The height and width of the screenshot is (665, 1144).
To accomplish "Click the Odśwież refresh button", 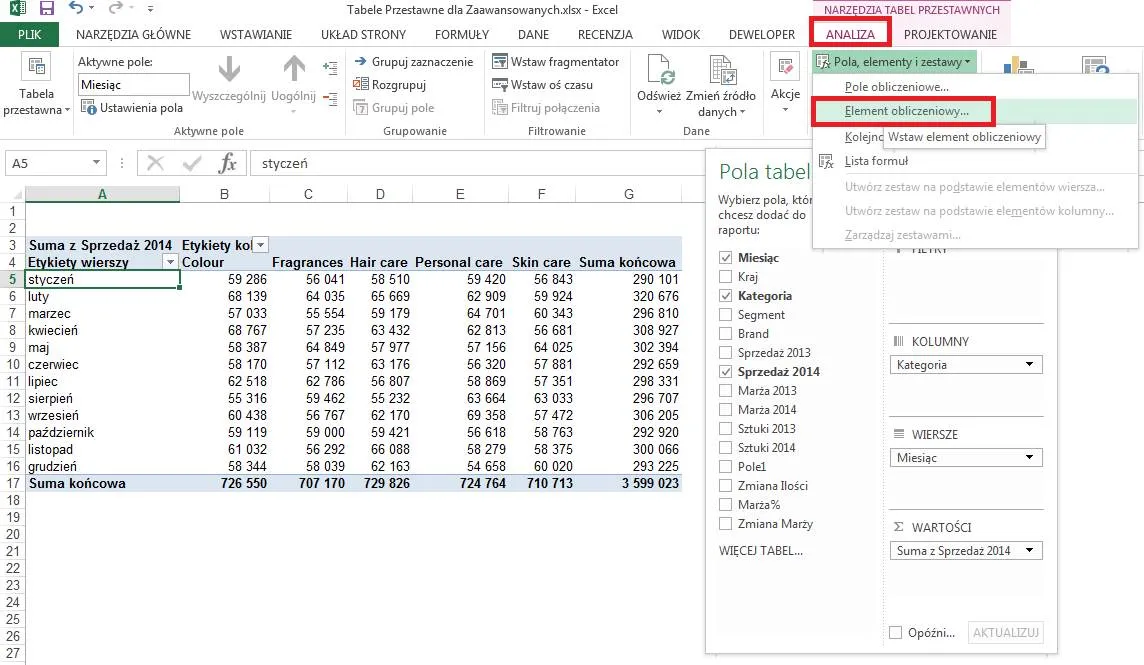I will click(659, 85).
